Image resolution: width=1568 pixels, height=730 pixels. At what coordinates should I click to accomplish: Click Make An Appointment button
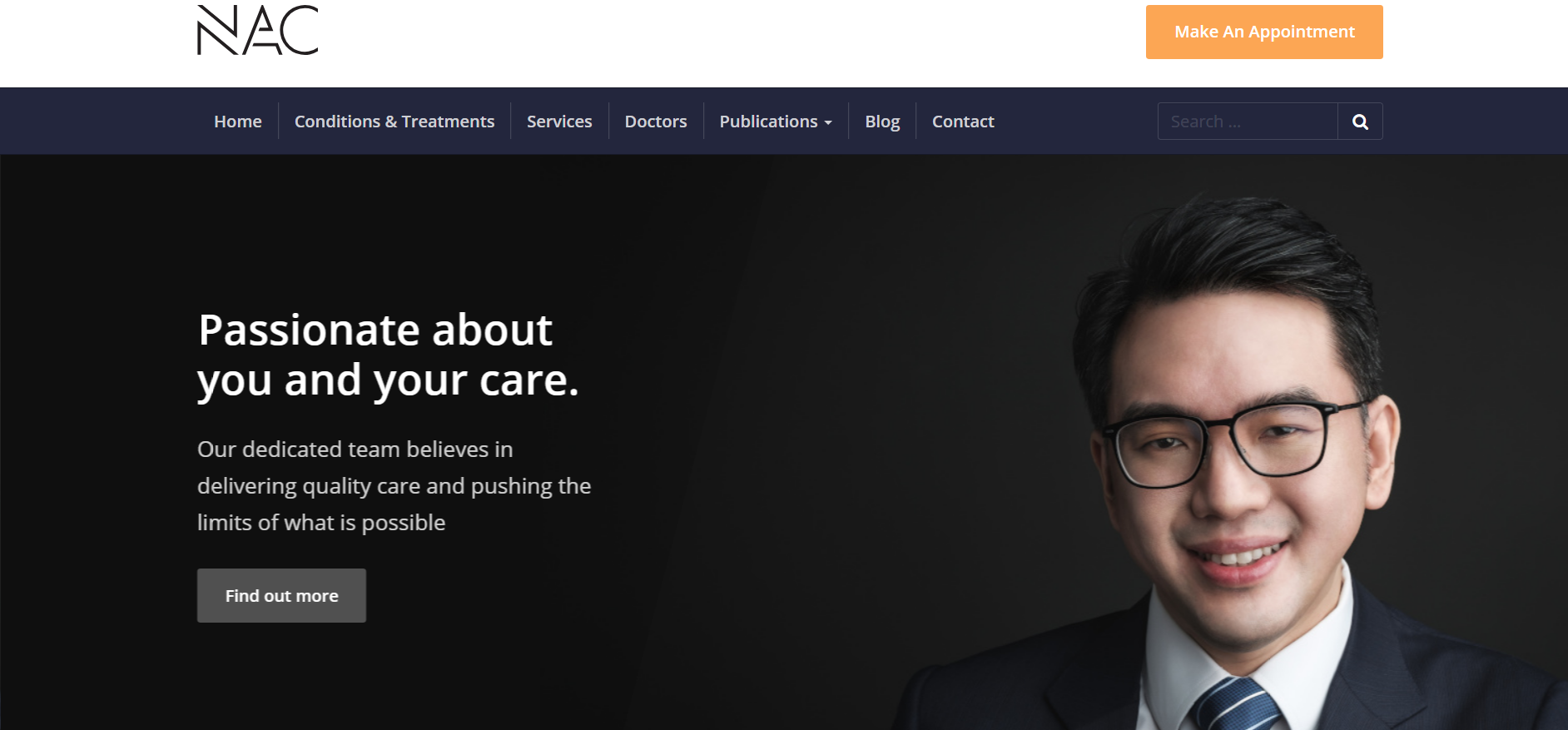pos(1264,32)
